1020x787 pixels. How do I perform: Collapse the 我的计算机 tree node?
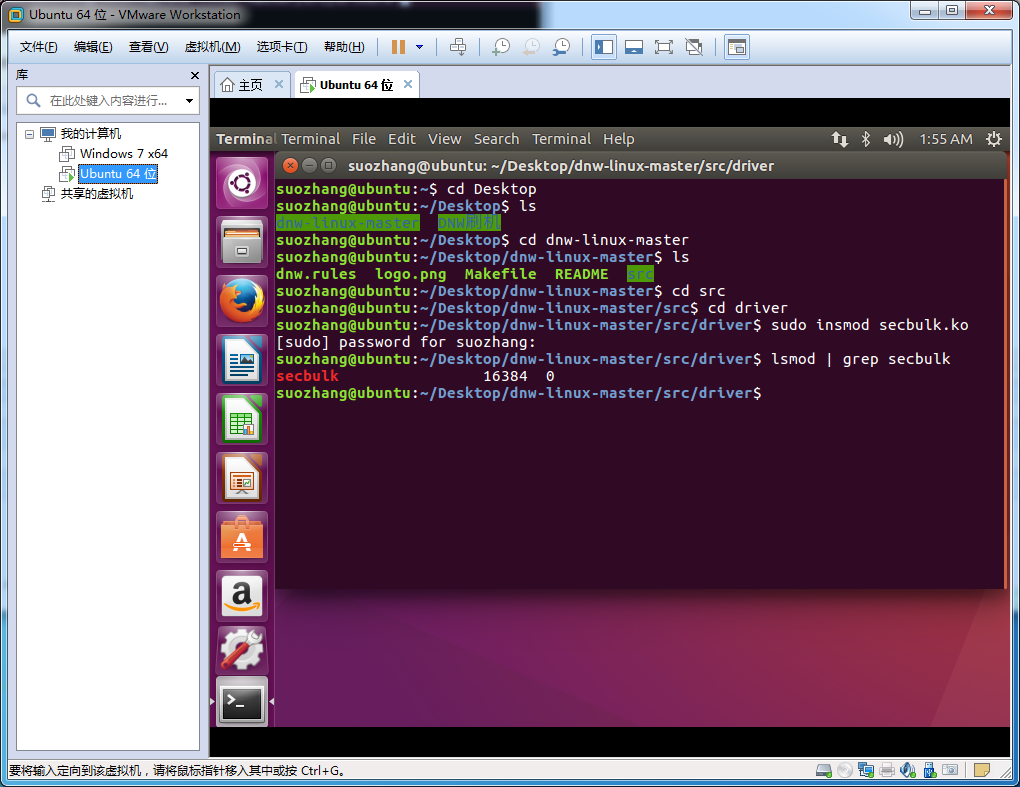click(x=29, y=134)
